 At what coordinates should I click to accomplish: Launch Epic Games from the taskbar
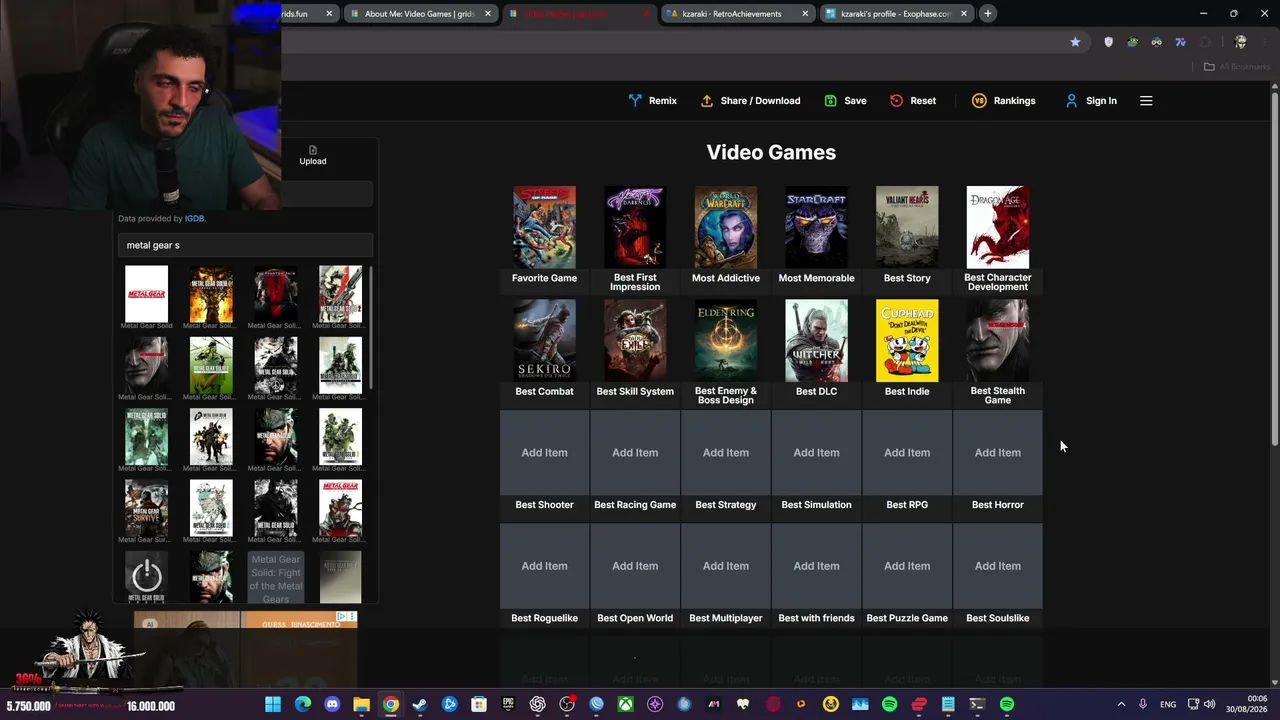click(508, 705)
